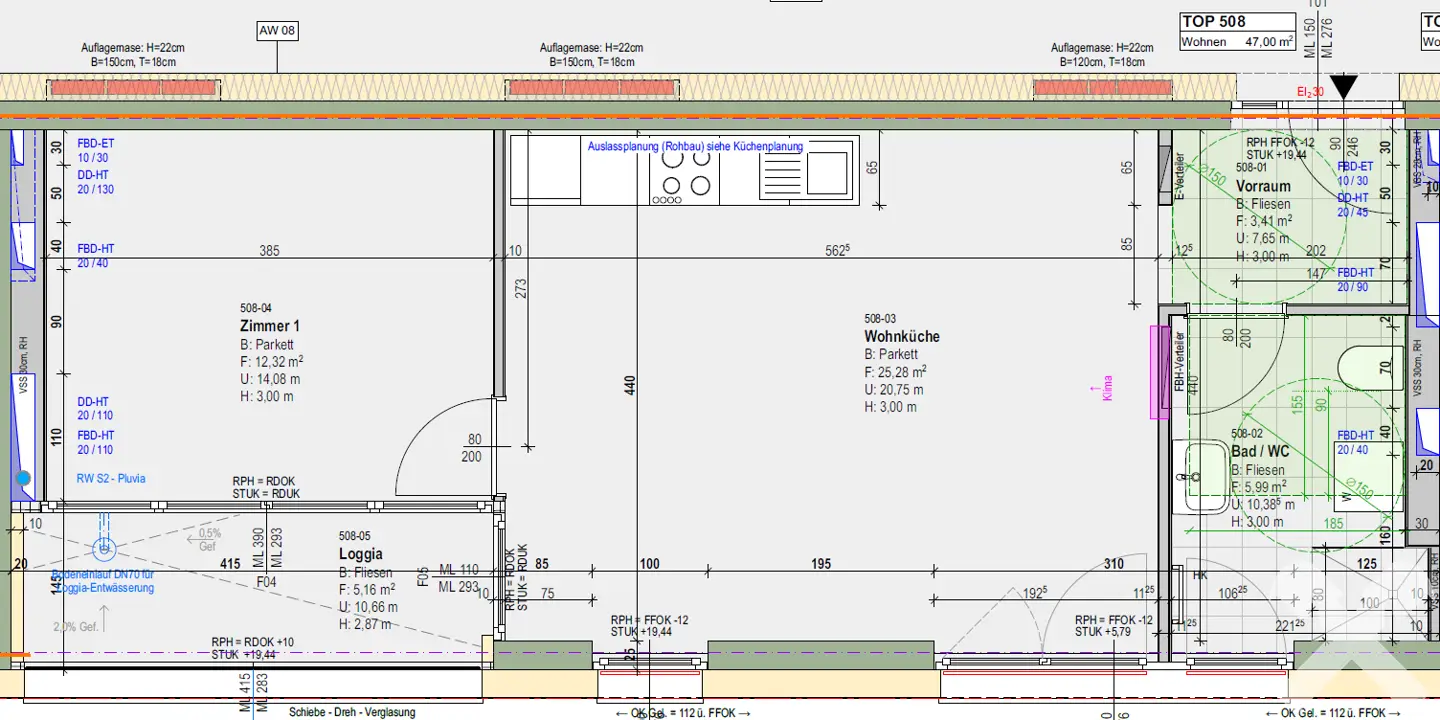
Task: Select the Bad / WC room name
Action: point(1260,452)
